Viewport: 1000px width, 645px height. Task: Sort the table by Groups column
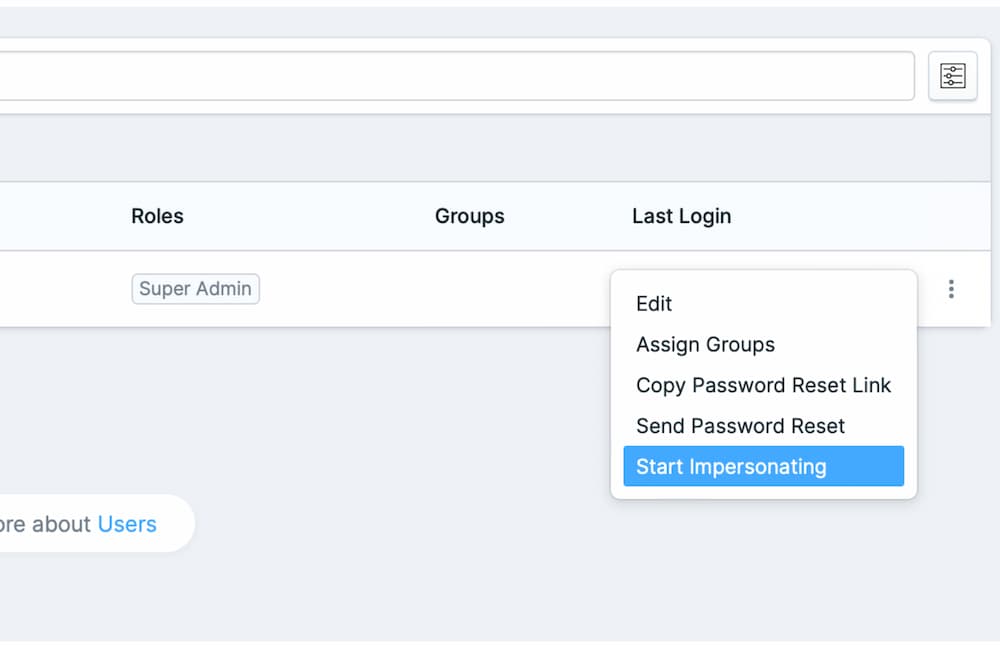pyautogui.click(x=469, y=216)
